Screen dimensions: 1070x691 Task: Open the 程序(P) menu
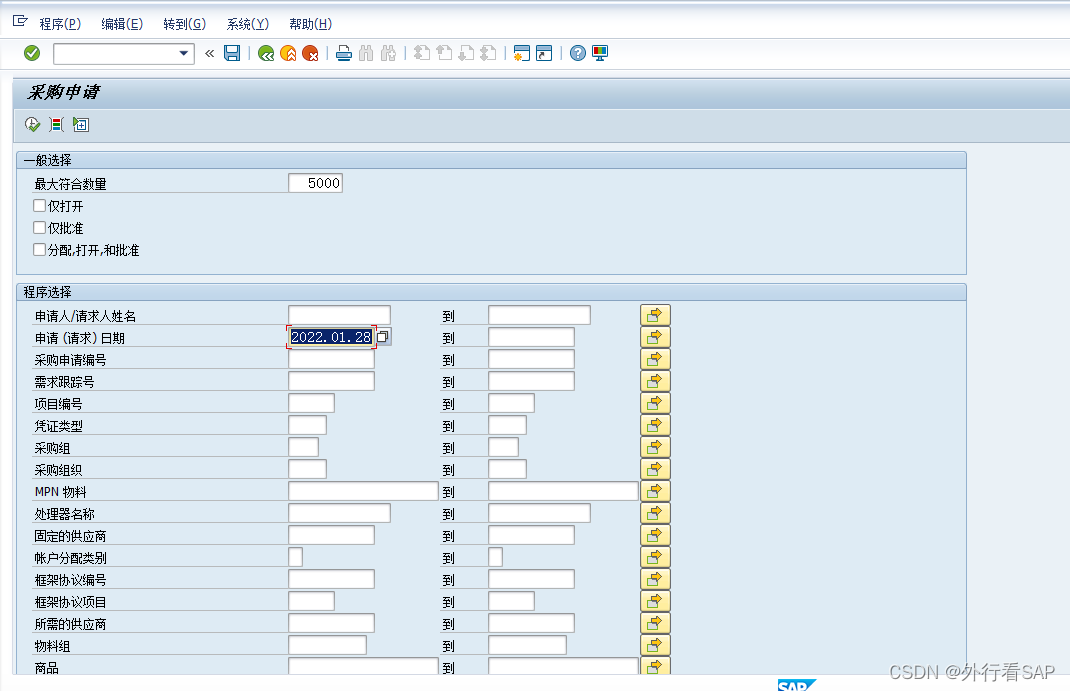[x=60, y=24]
